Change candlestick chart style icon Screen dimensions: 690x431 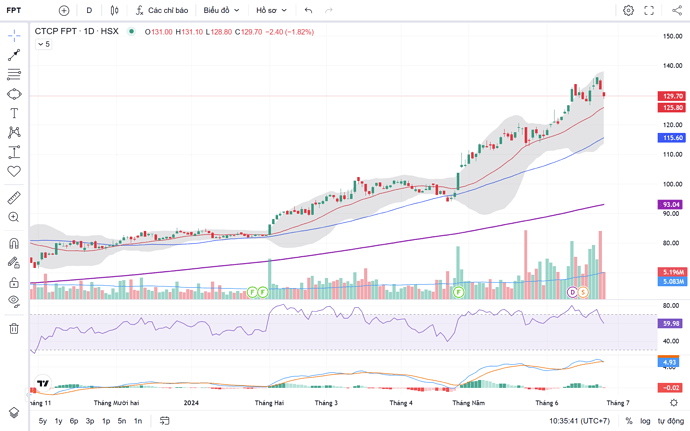tap(114, 10)
